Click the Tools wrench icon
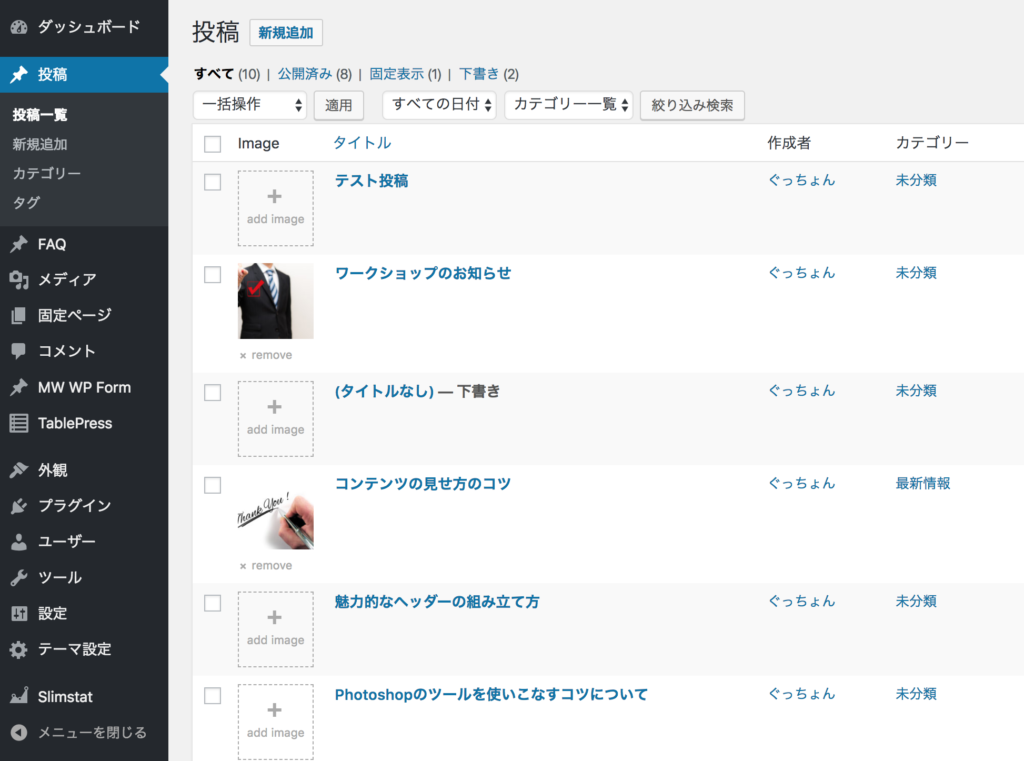1024x761 pixels. 19,578
